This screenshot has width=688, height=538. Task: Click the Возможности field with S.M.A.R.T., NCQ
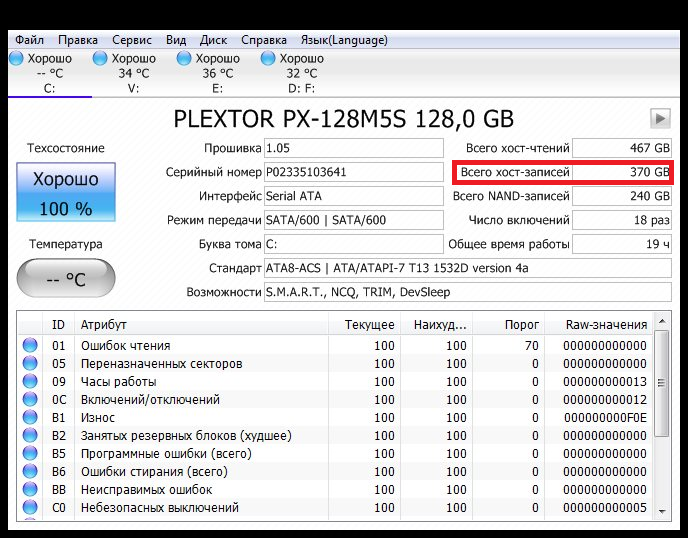pyautogui.click(x=468, y=292)
